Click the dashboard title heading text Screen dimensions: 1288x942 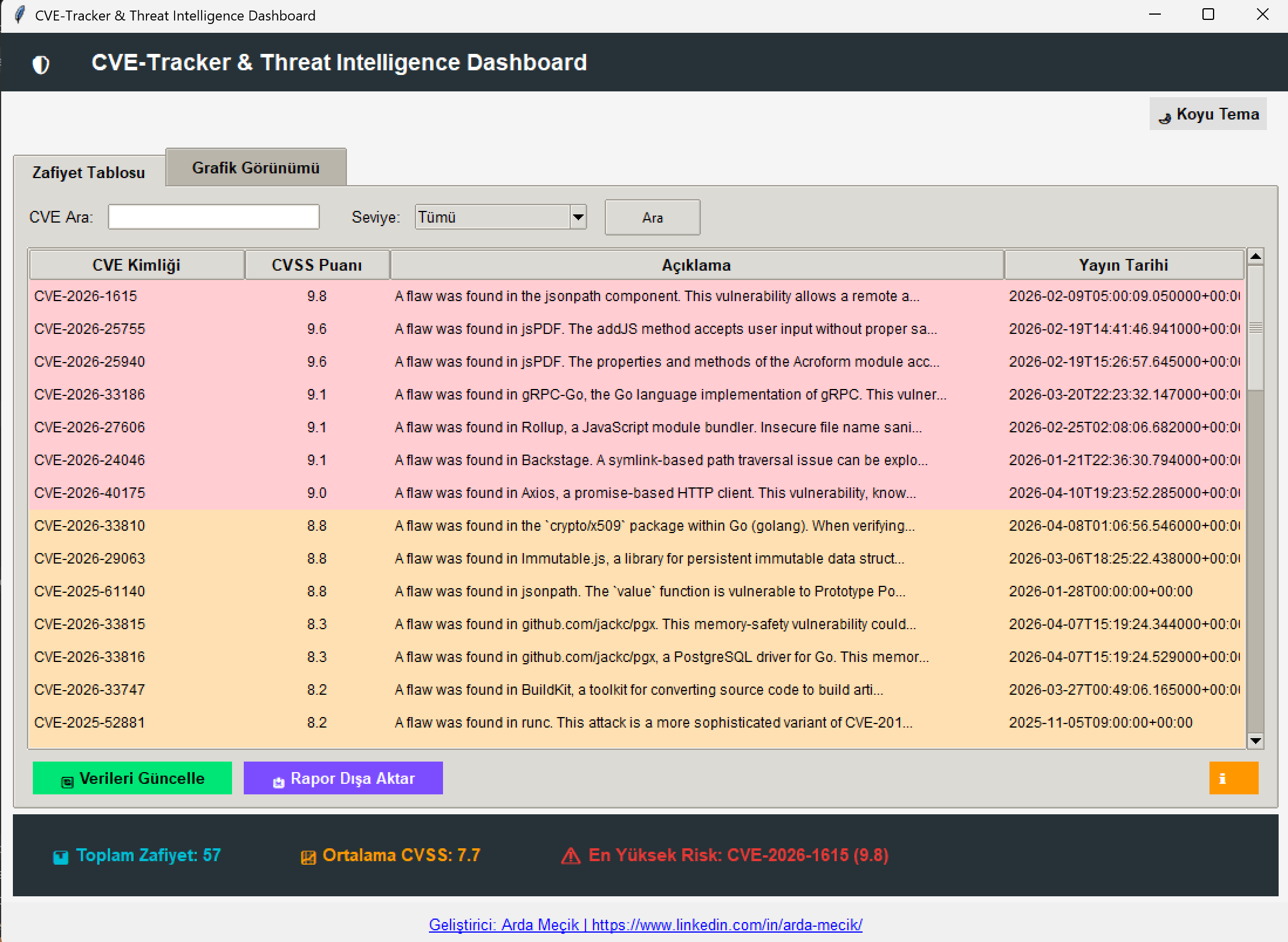[339, 62]
